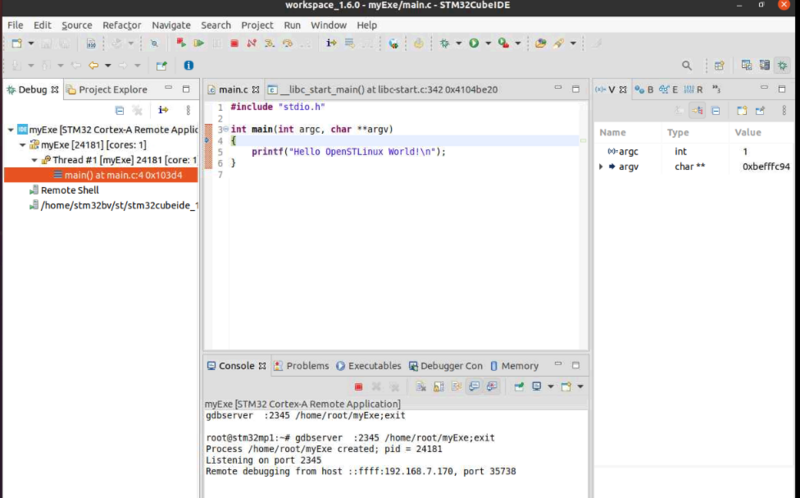Switch to the C/C++ perspective icon
The height and width of the screenshot is (498, 800).
point(746,65)
